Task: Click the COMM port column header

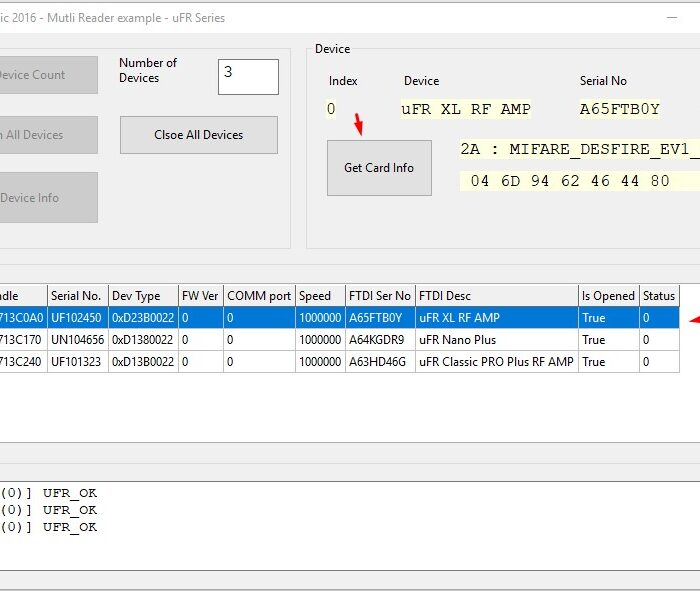Action: pos(259,296)
